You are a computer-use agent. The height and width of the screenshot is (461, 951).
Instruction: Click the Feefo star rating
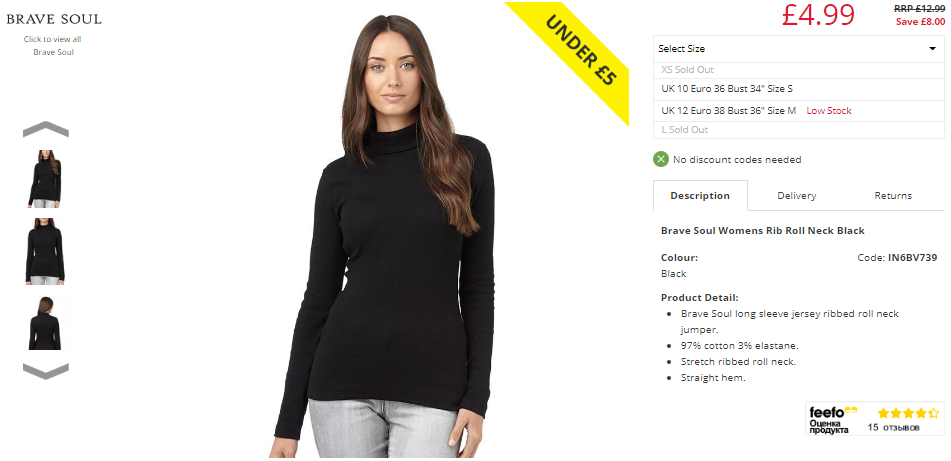(x=908, y=413)
